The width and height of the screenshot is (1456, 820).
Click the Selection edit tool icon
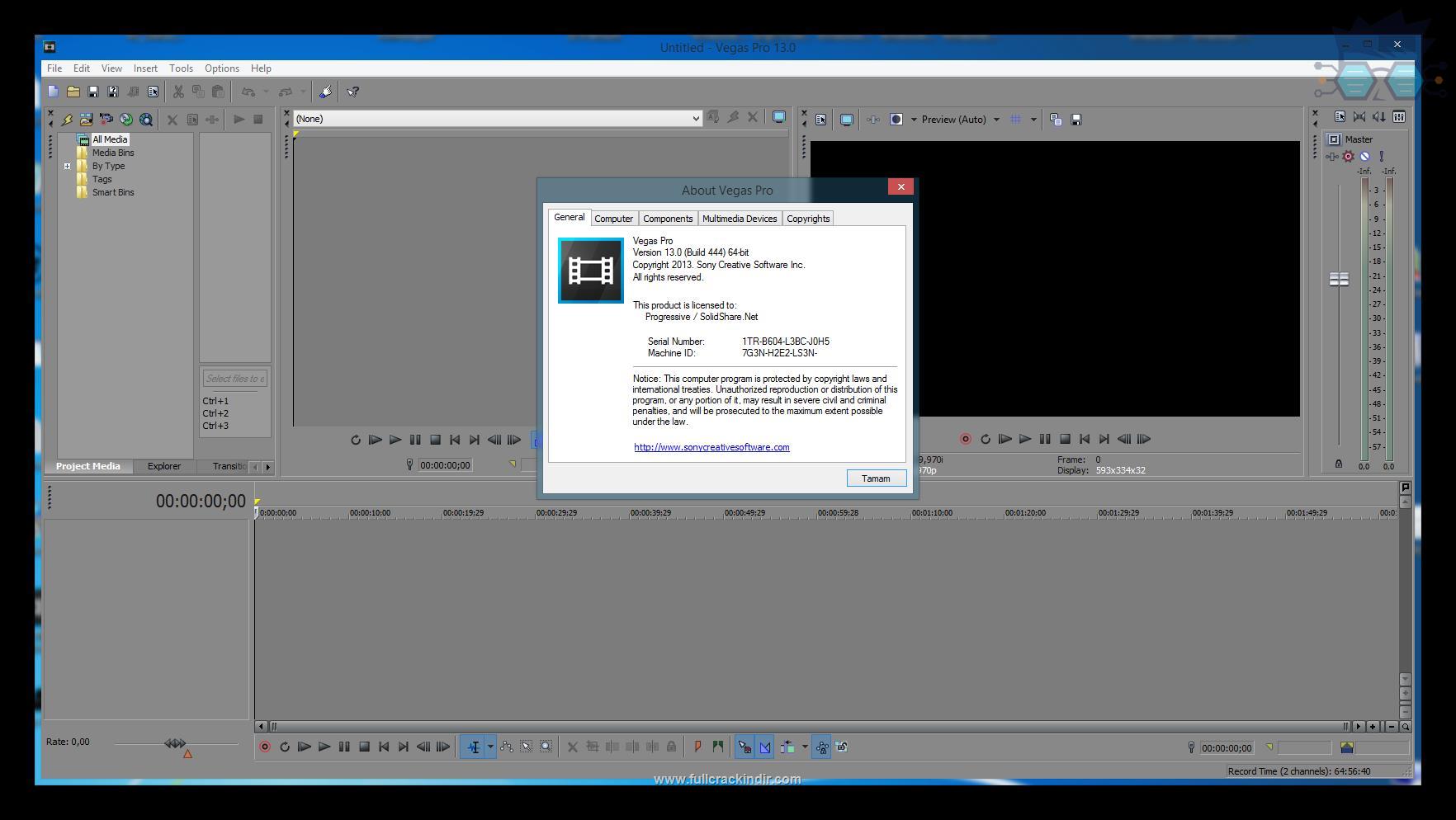(527, 747)
